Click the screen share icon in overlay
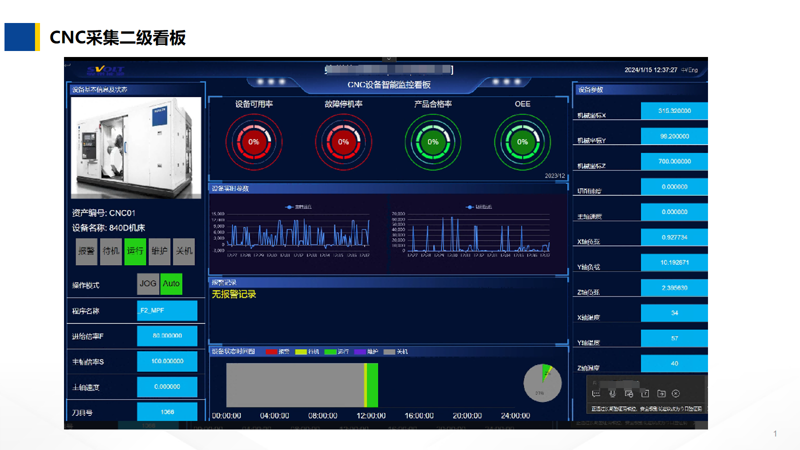This screenshot has height=450, width=800. [628, 394]
